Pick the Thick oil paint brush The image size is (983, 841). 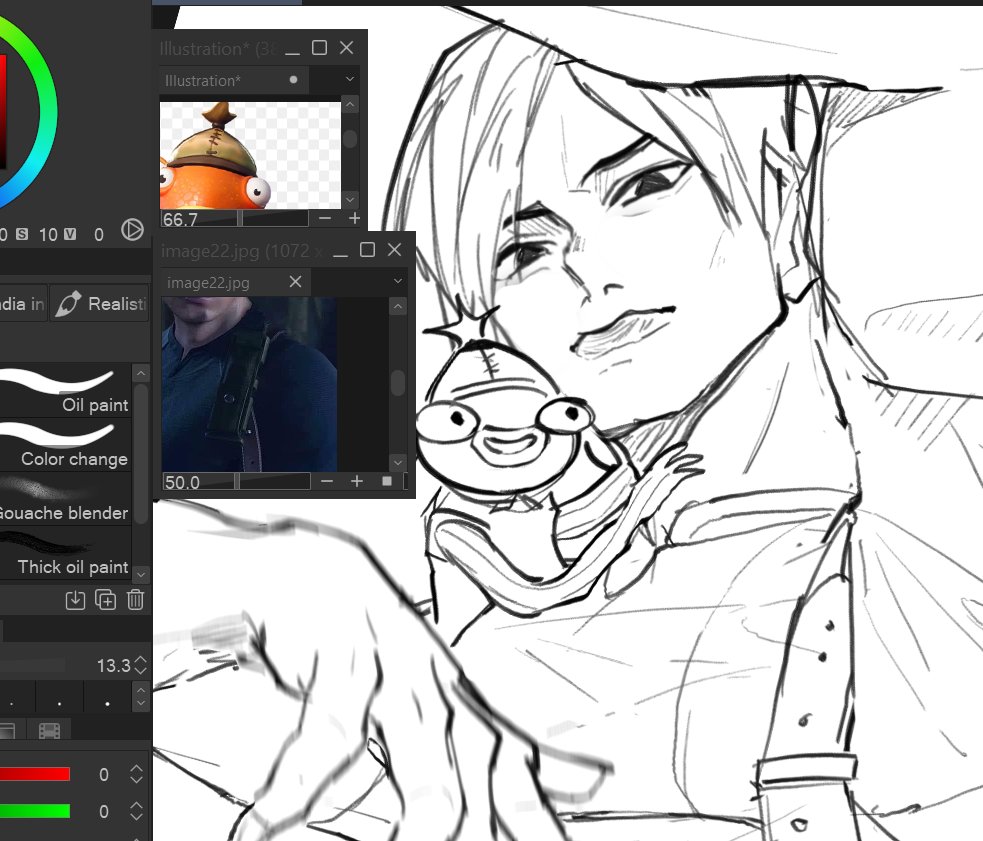tap(65, 553)
